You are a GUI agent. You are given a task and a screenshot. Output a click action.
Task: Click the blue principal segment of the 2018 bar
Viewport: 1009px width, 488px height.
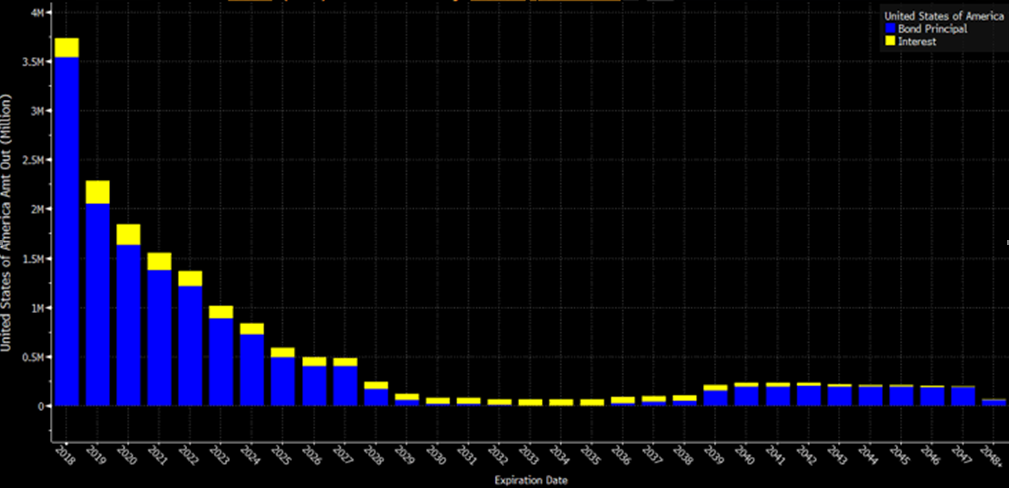pos(67,230)
